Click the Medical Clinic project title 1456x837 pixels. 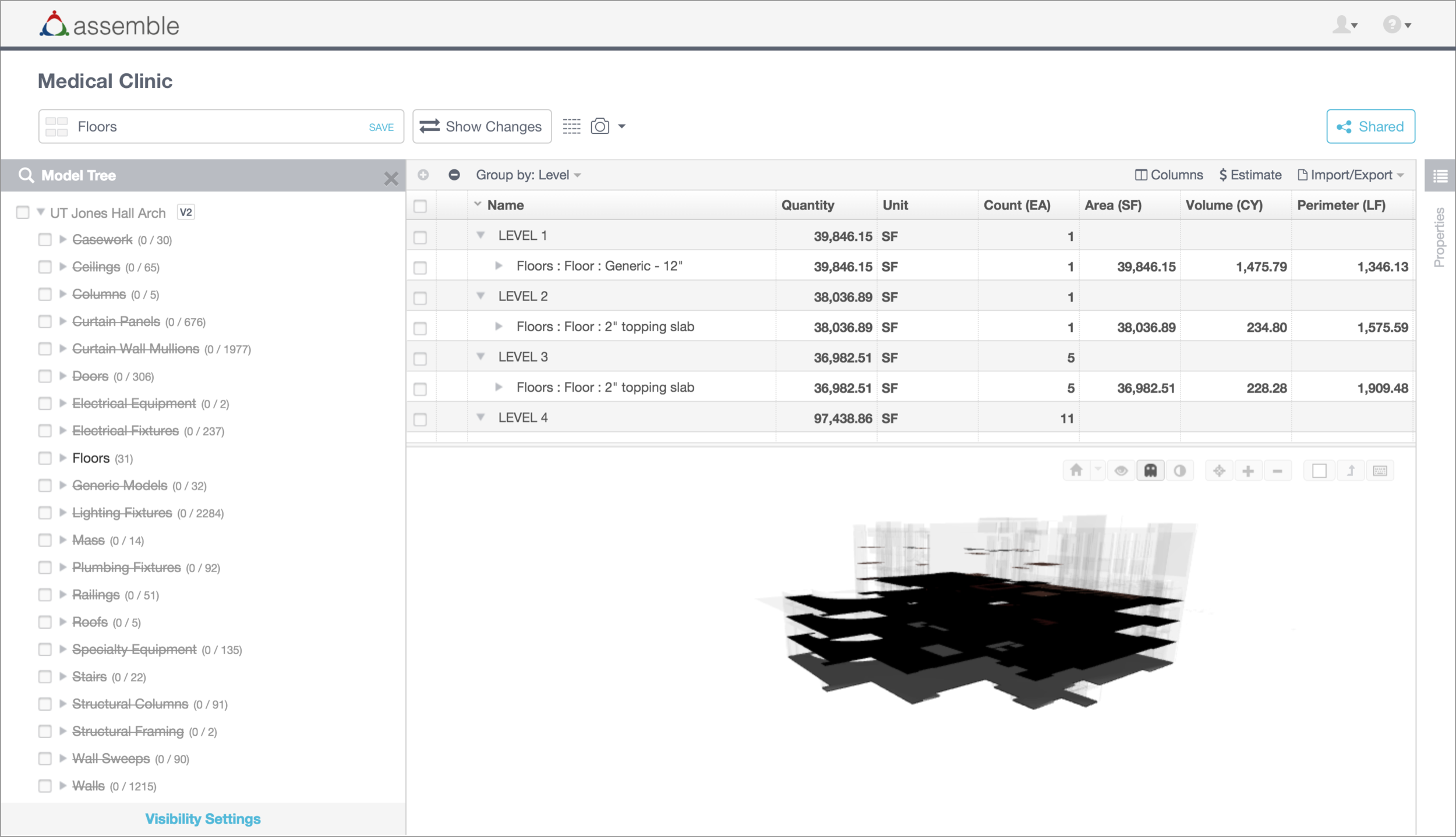105,80
